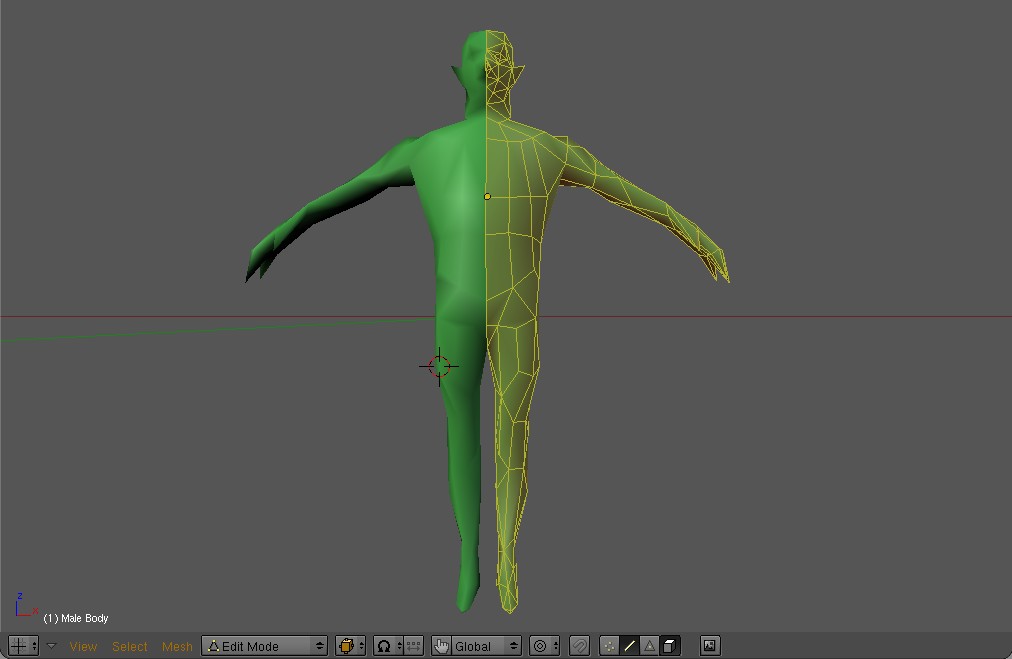Open the Mesh menu
Viewport: 1012px width, 659px height.
click(x=177, y=646)
